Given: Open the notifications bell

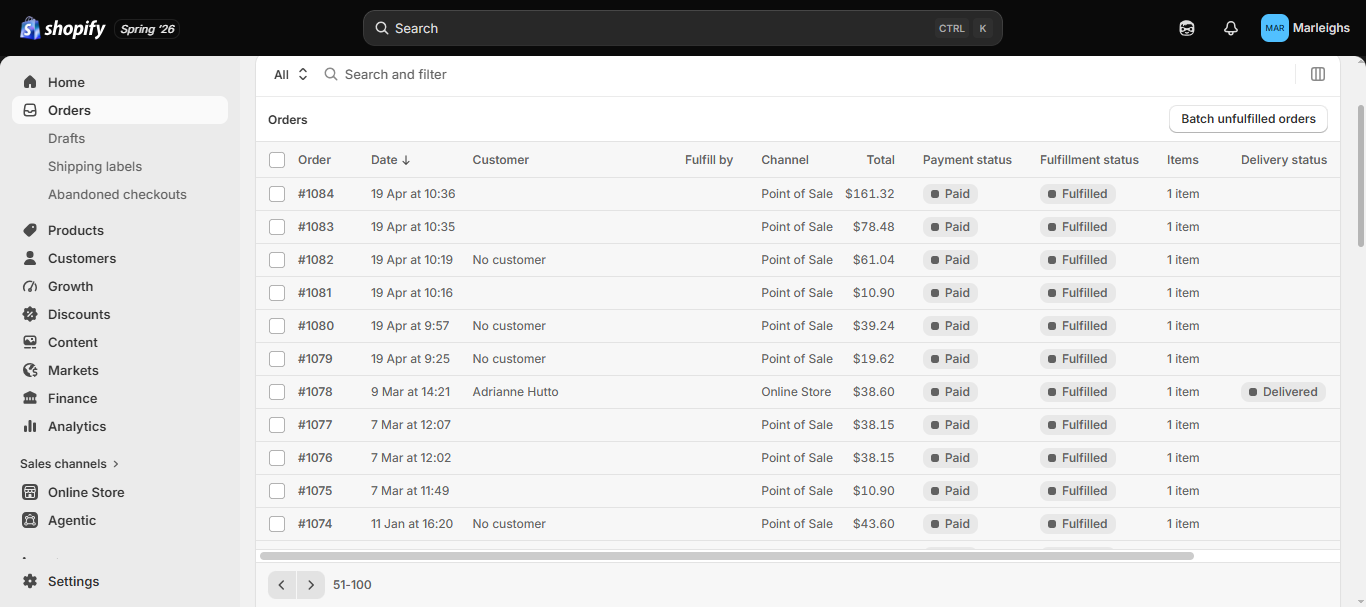Looking at the screenshot, I should tap(1231, 28).
